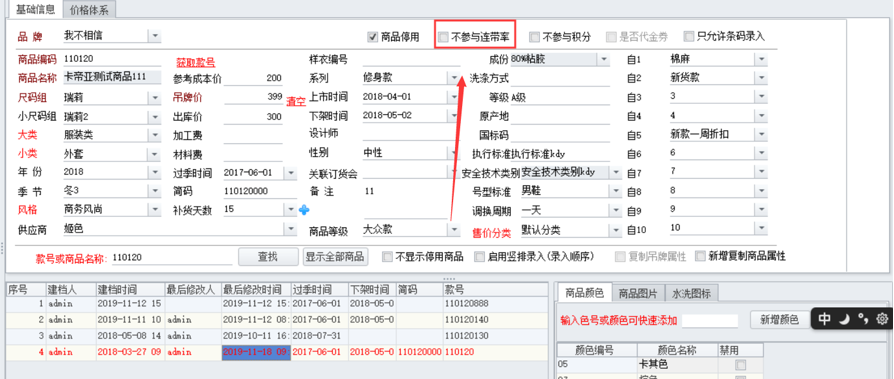Open the 大类 dropdown showing 服装类

click(x=155, y=135)
